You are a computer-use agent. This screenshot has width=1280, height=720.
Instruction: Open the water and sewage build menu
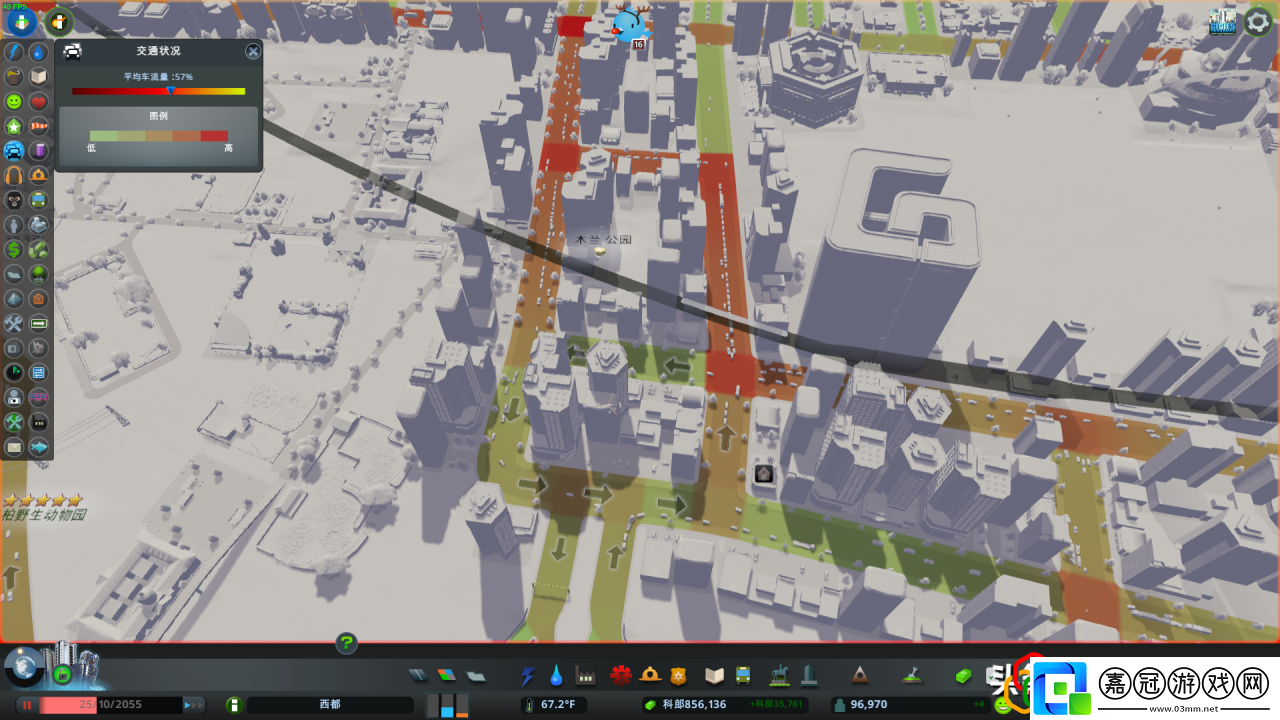click(x=556, y=677)
